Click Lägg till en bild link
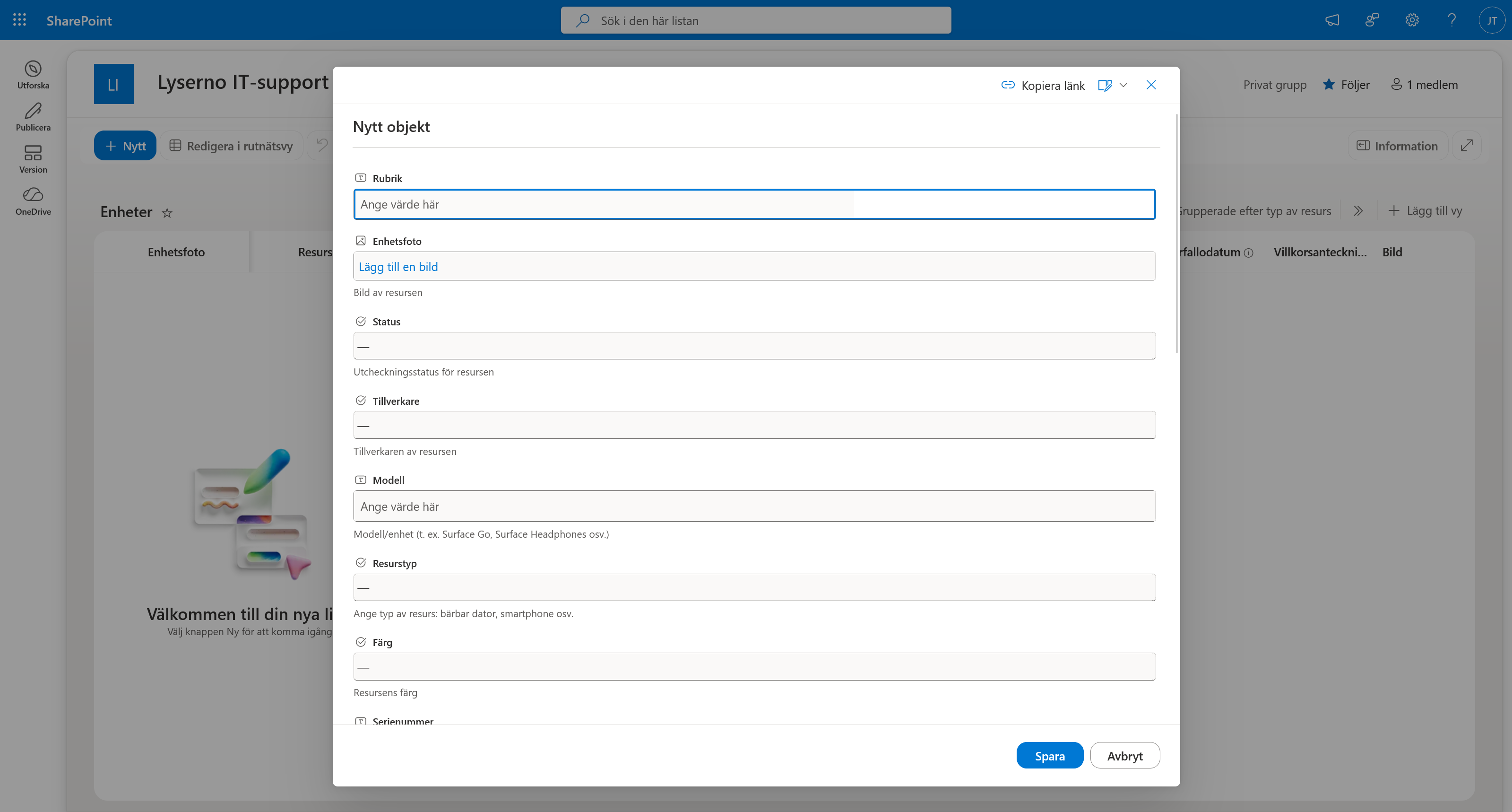This screenshot has width=1512, height=812. (x=398, y=267)
